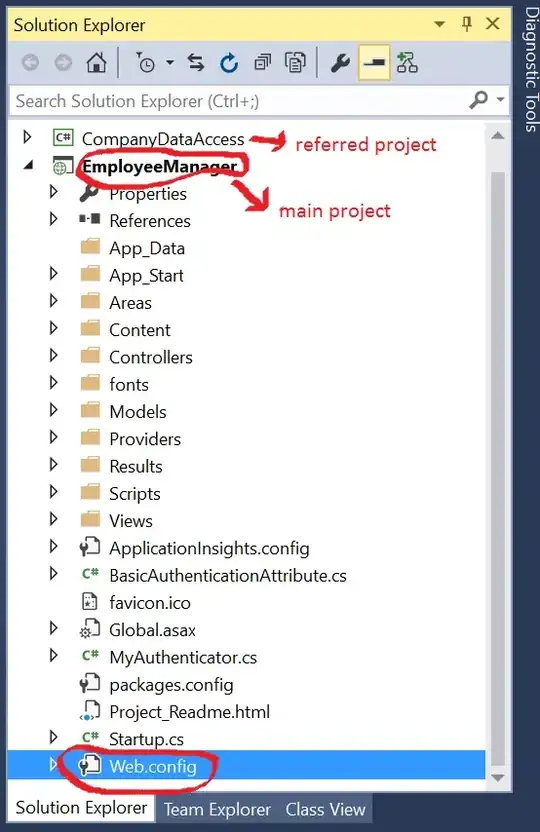Toggle the panel auto-hide pin
This screenshot has height=832, width=540.
pyautogui.click(x=467, y=24)
